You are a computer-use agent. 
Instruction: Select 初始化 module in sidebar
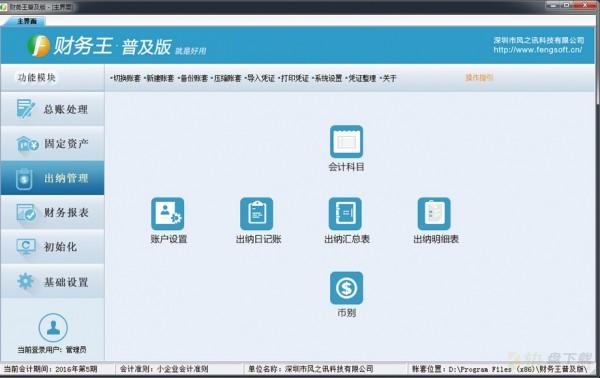(52, 247)
